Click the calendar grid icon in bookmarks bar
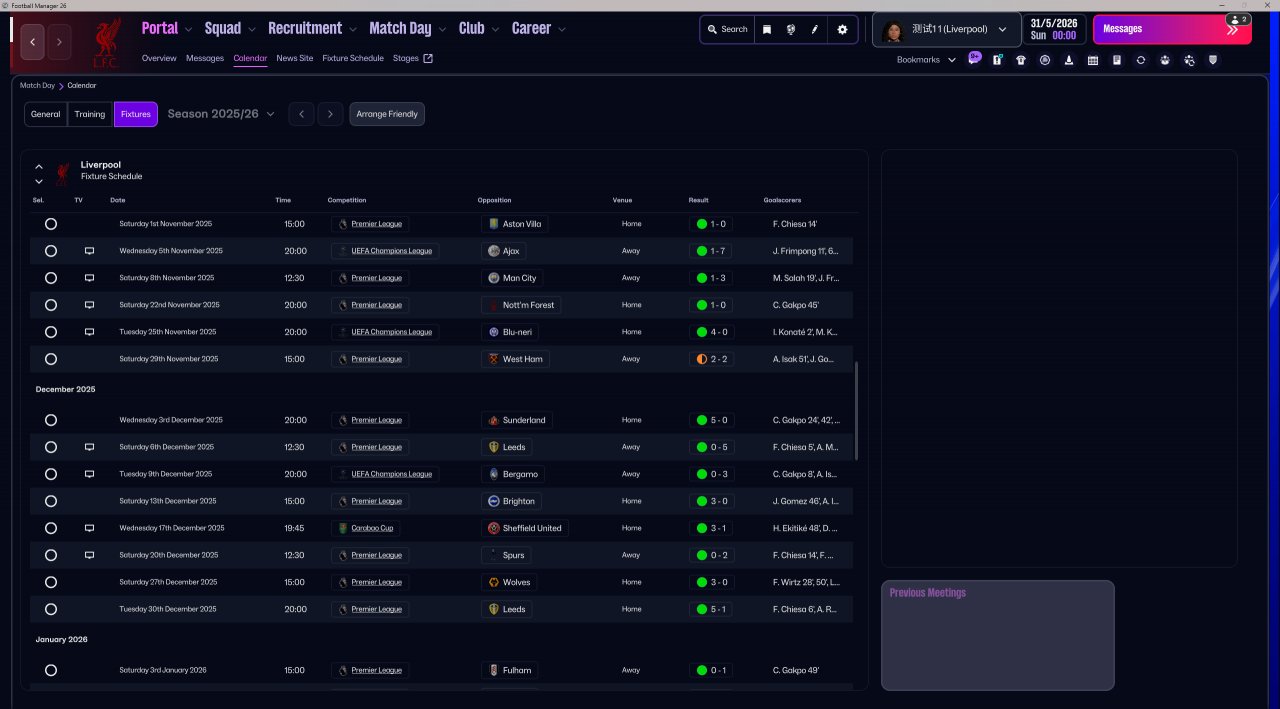The height and width of the screenshot is (709, 1280). pos(1093,60)
